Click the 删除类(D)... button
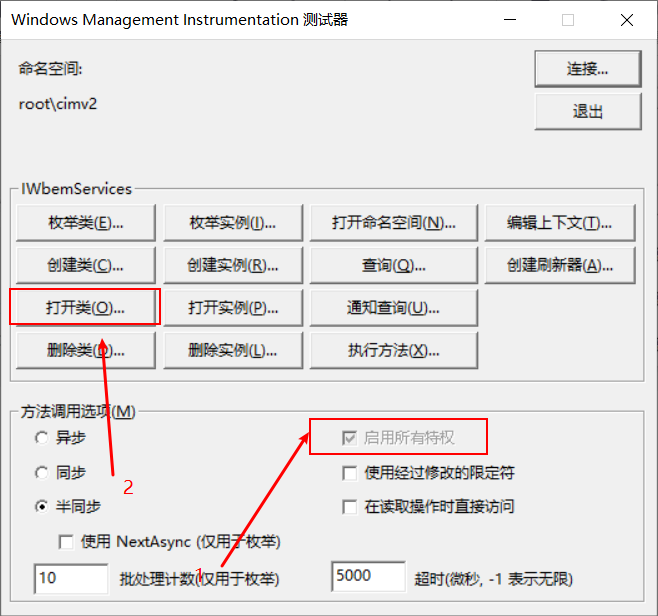The width and height of the screenshot is (658, 616). click(x=86, y=350)
